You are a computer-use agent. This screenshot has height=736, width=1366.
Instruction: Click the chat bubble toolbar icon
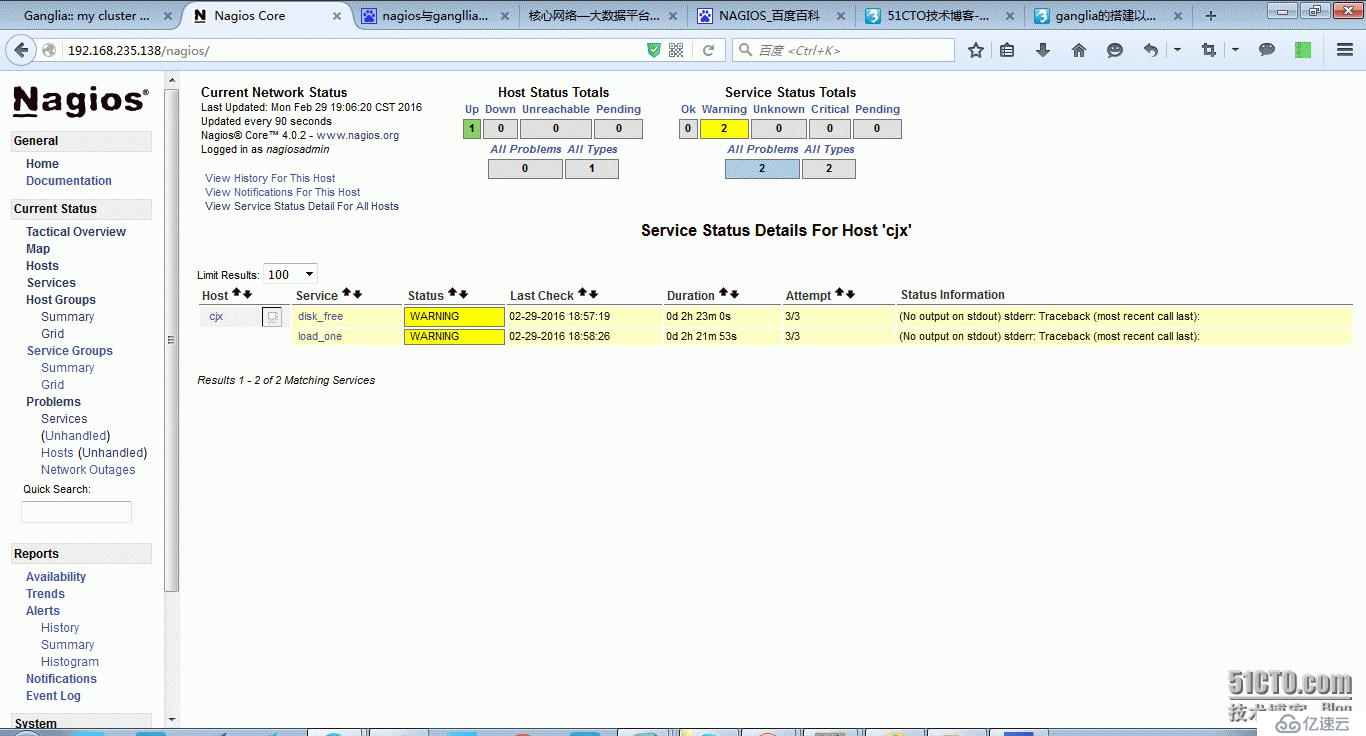click(1267, 50)
